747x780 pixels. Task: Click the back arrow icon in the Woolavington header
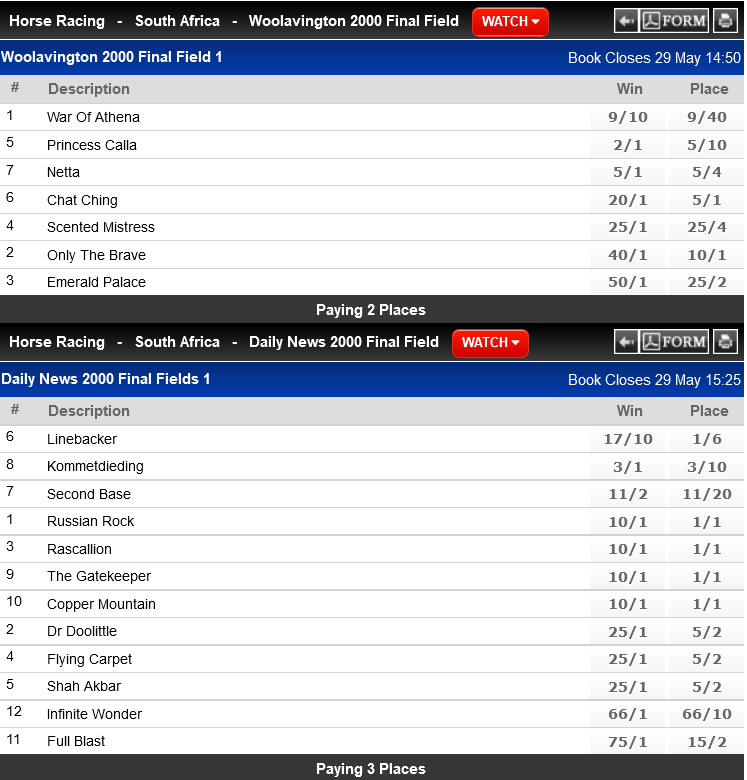627,21
